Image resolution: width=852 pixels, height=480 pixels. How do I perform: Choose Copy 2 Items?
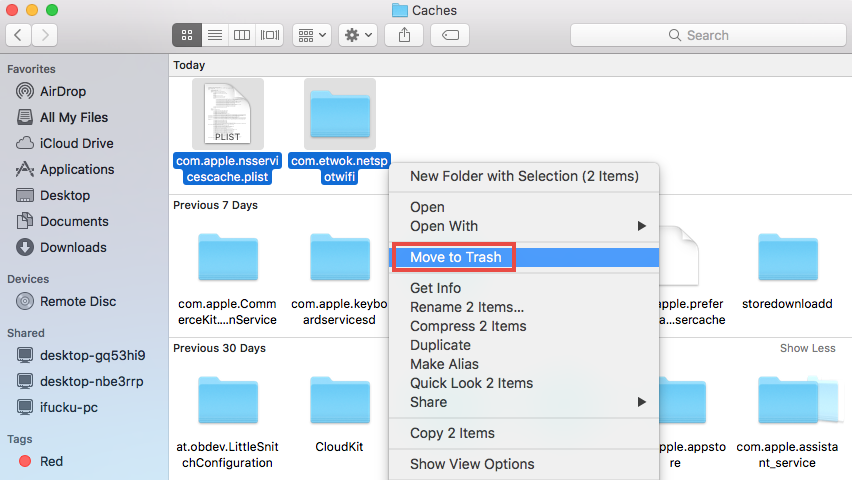click(524, 433)
